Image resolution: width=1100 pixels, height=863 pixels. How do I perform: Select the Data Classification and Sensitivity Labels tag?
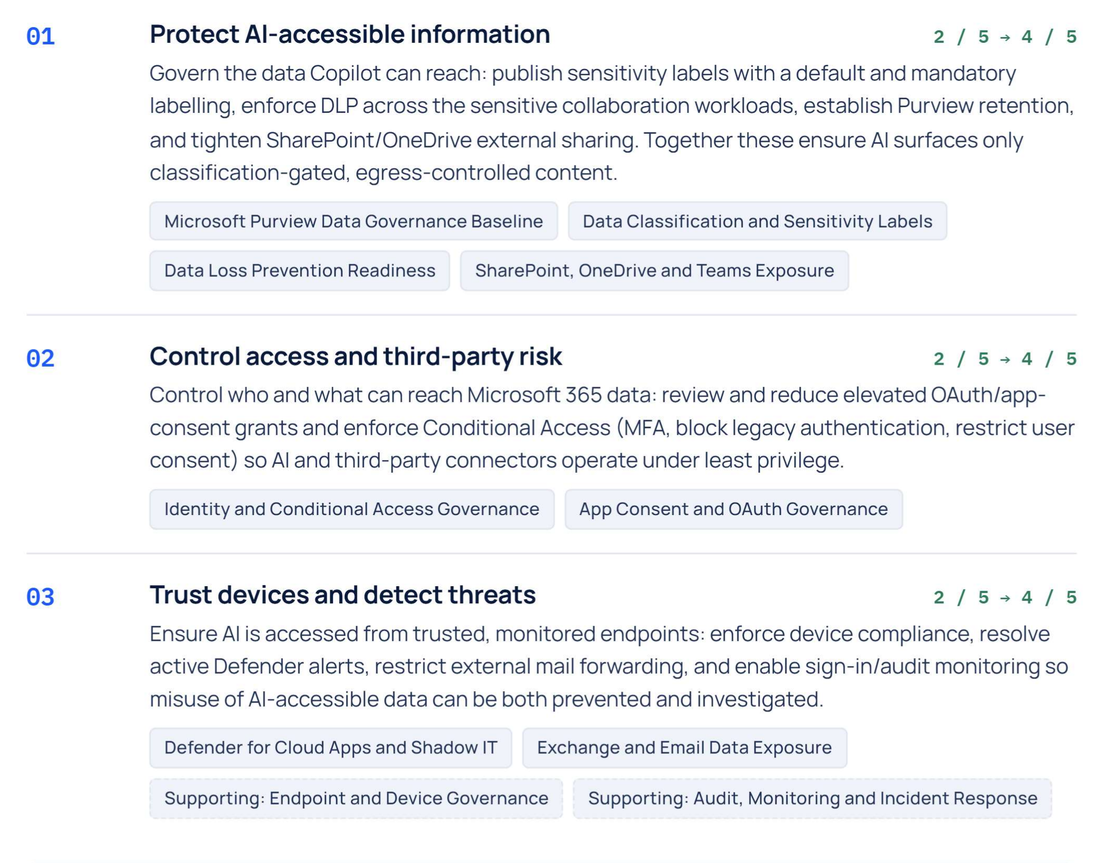pyautogui.click(x=757, y=221)
